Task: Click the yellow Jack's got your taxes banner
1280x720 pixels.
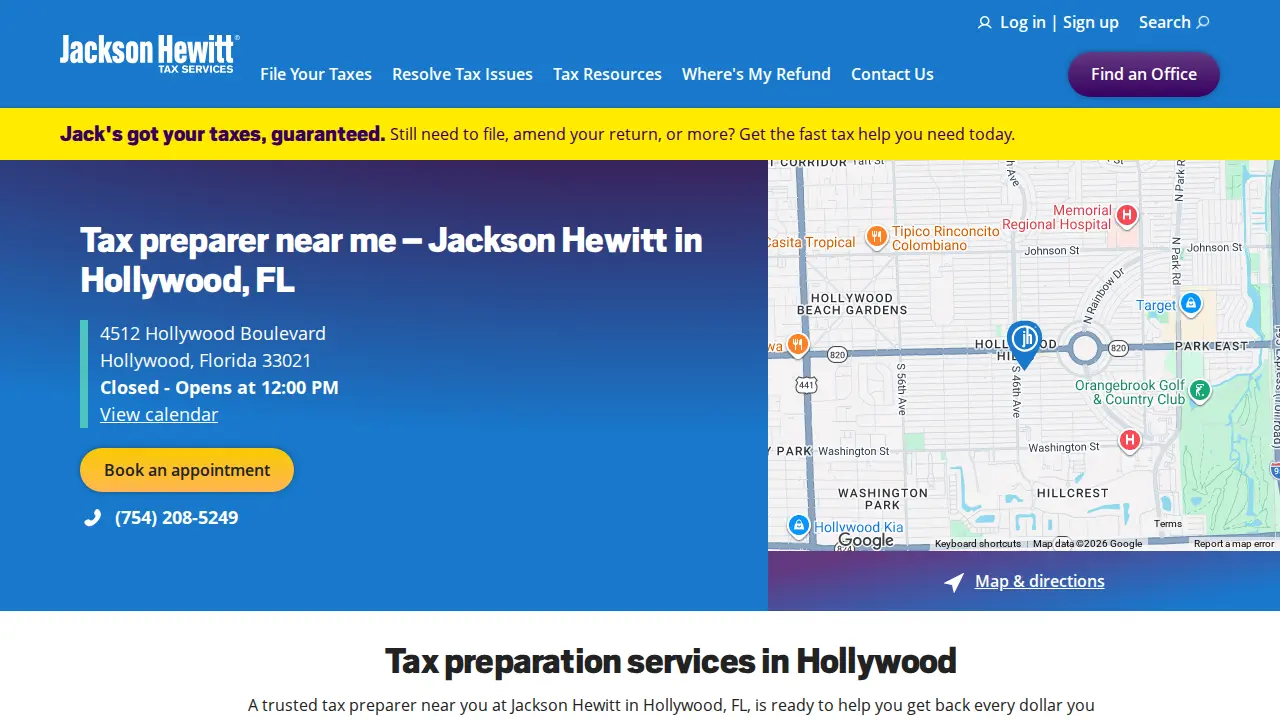Action: pos(640,134)
